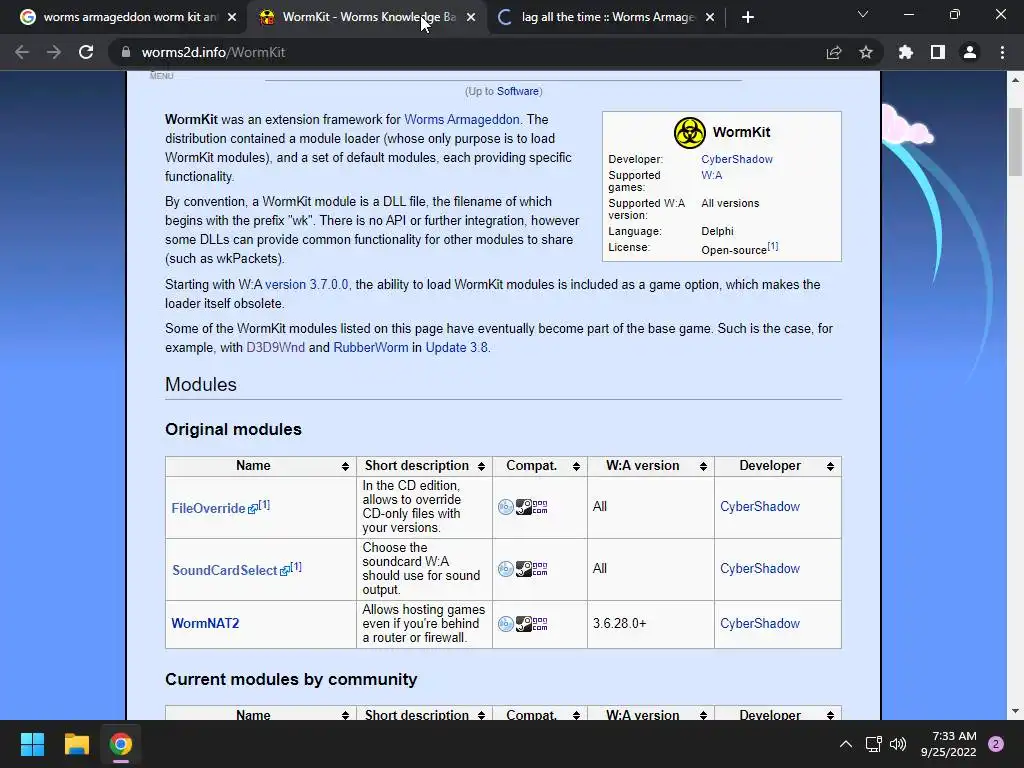Open the RubberWorm link

pos(370,347)
